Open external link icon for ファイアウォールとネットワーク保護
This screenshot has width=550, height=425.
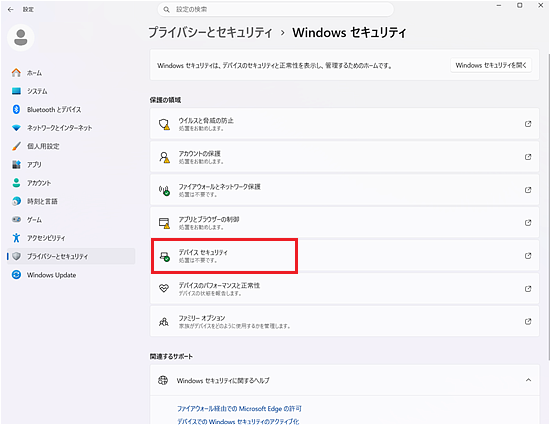[528, 190]
